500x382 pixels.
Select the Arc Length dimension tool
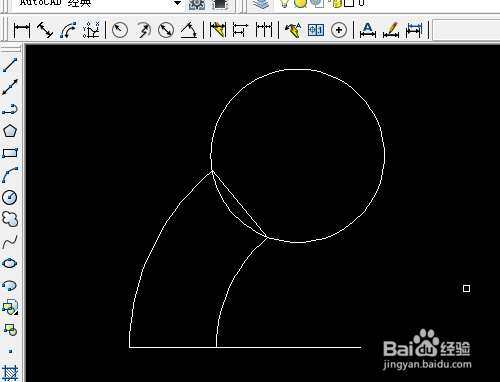tap(68, 30)
